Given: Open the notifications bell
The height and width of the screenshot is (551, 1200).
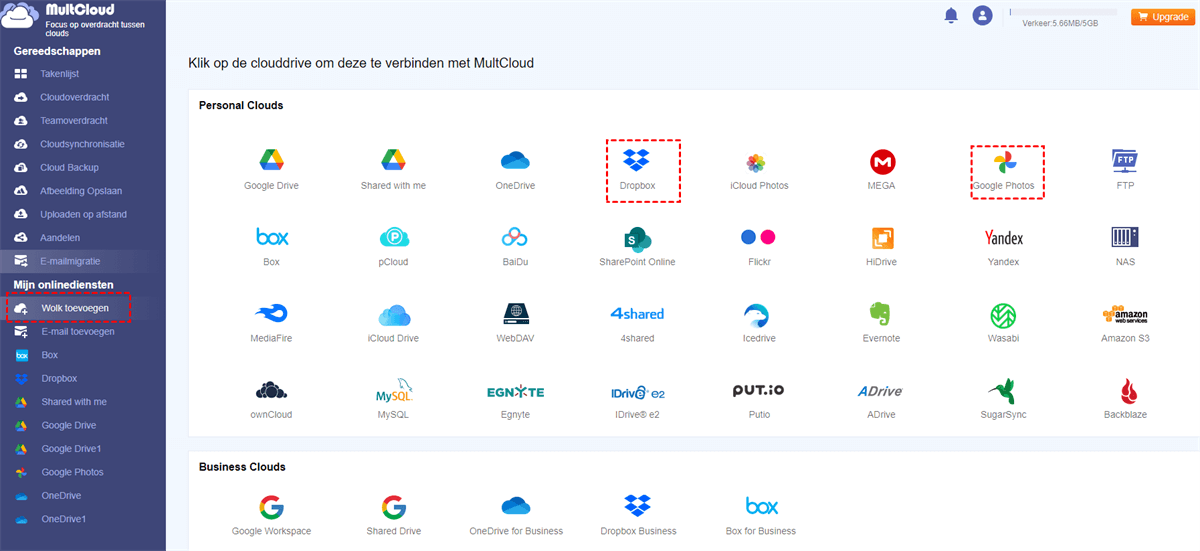Looking at the screenshot, I should coord(950,15).
